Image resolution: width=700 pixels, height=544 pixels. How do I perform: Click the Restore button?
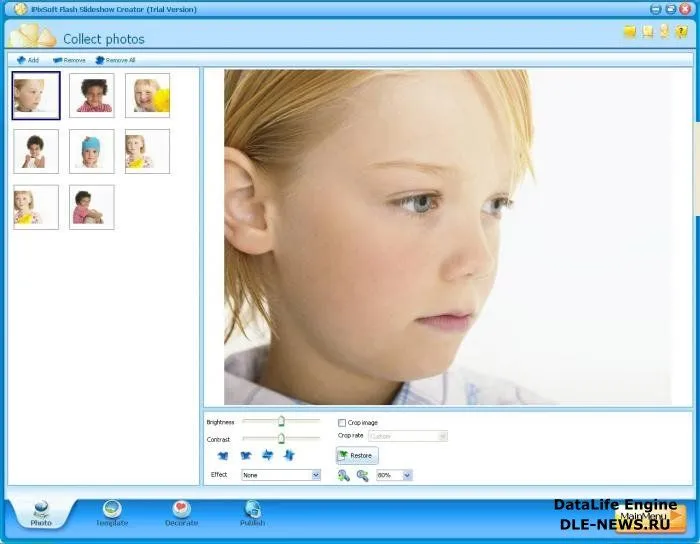[357, 455]
